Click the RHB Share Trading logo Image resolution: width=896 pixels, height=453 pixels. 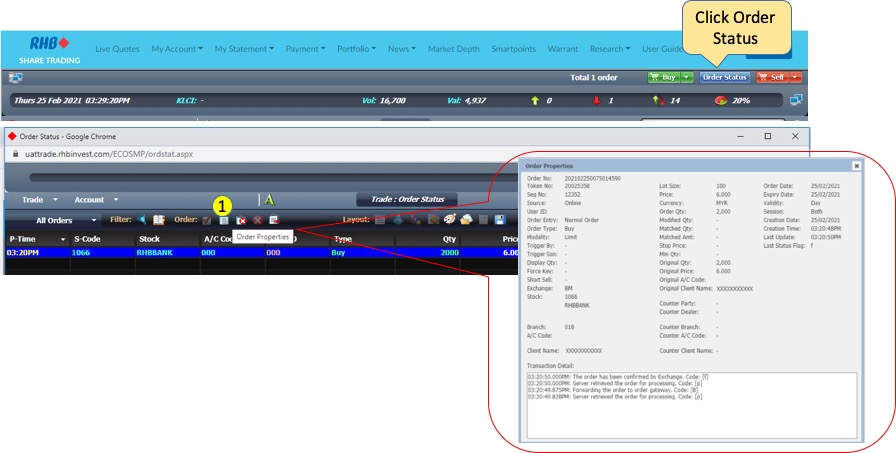tap(50, 50)
